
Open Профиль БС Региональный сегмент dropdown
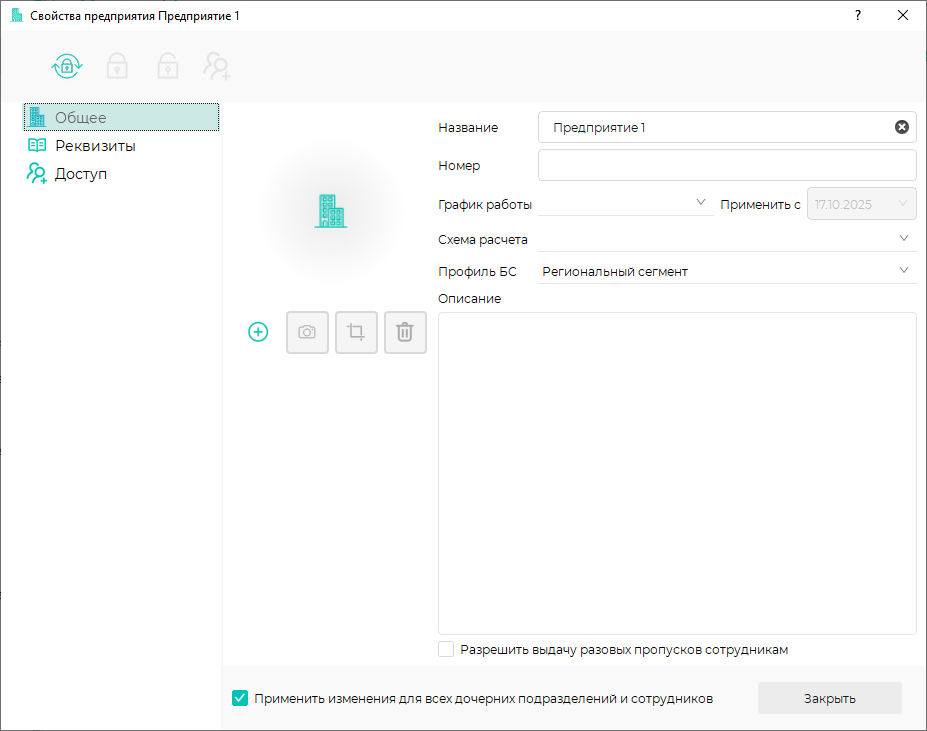click(726, 271)
